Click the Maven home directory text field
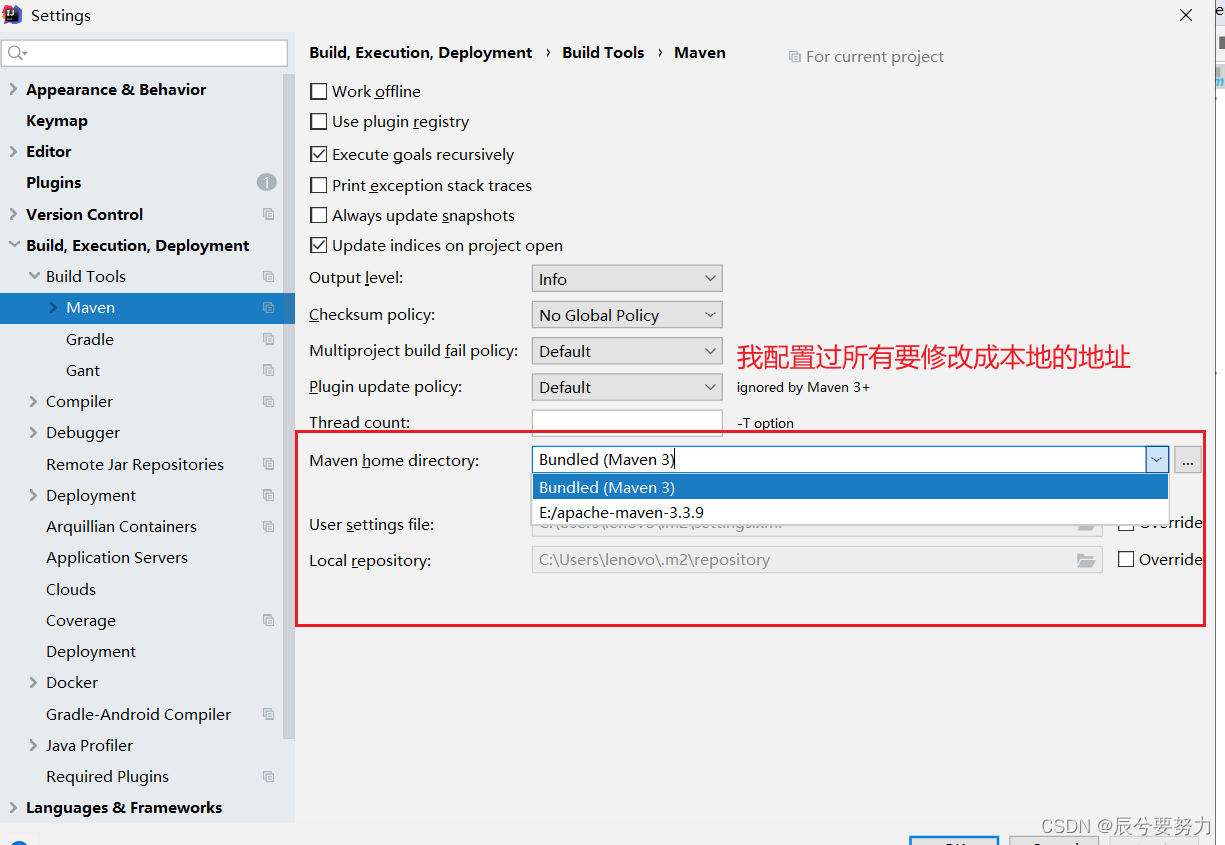The image size is (1225, 845). pos(839,460)
